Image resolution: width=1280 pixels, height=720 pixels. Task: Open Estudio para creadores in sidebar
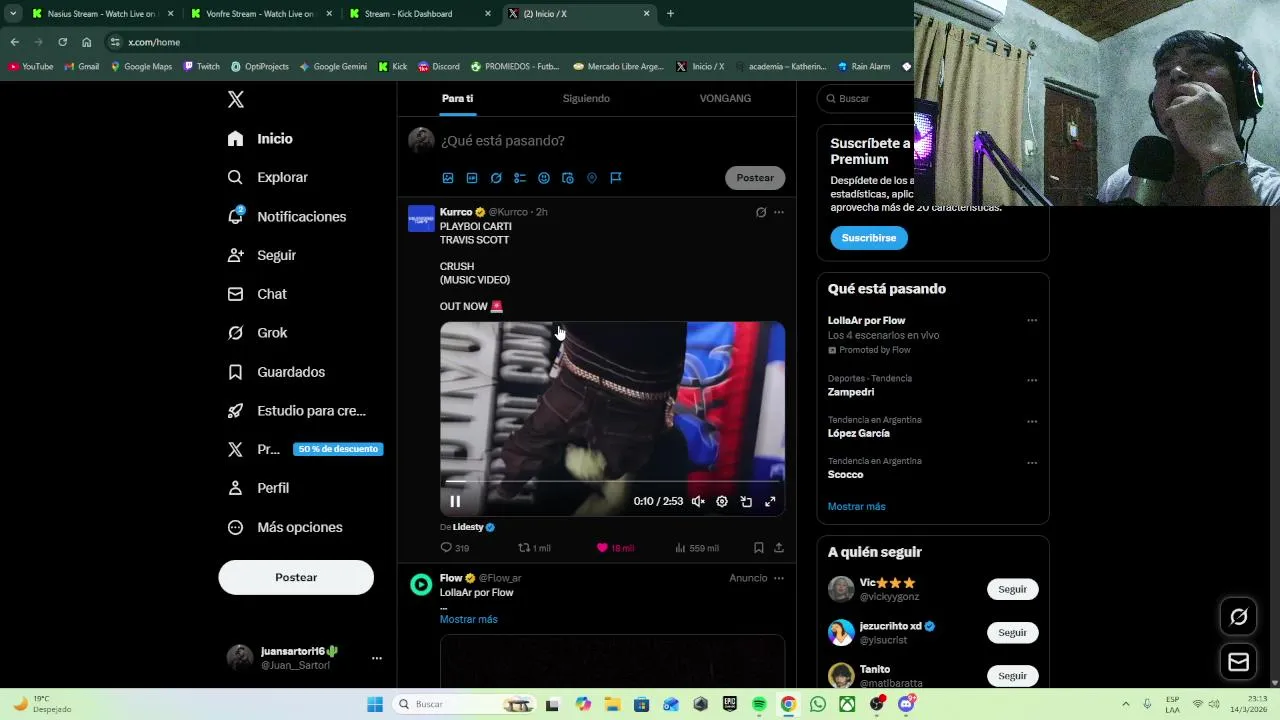296,411
